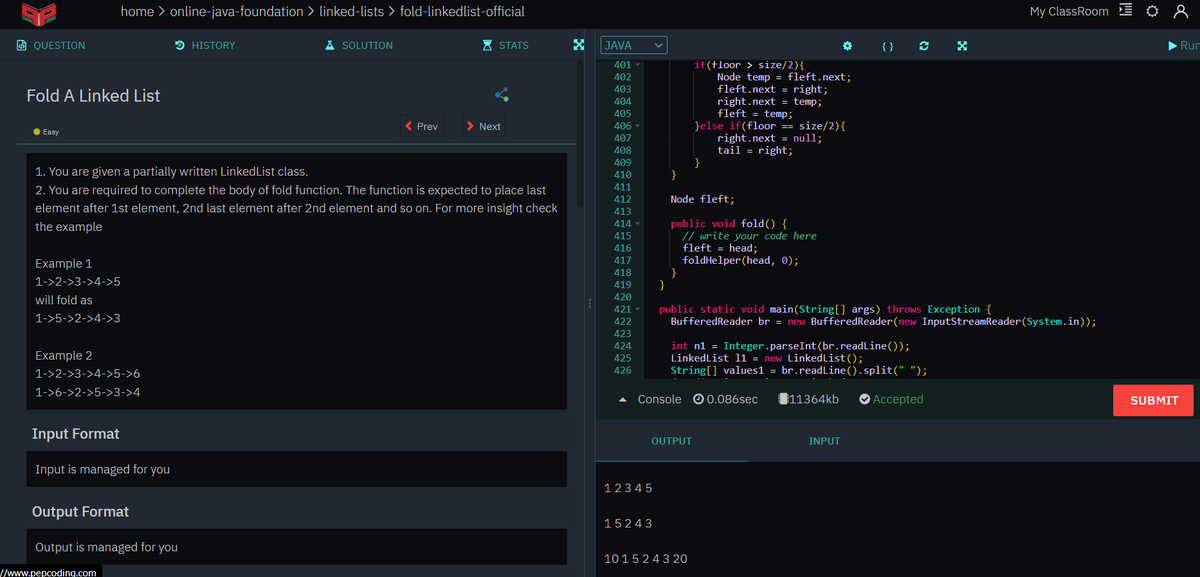Open My ClassRoom link
The image size is (1200, 577).
[x=1069, y=11]
